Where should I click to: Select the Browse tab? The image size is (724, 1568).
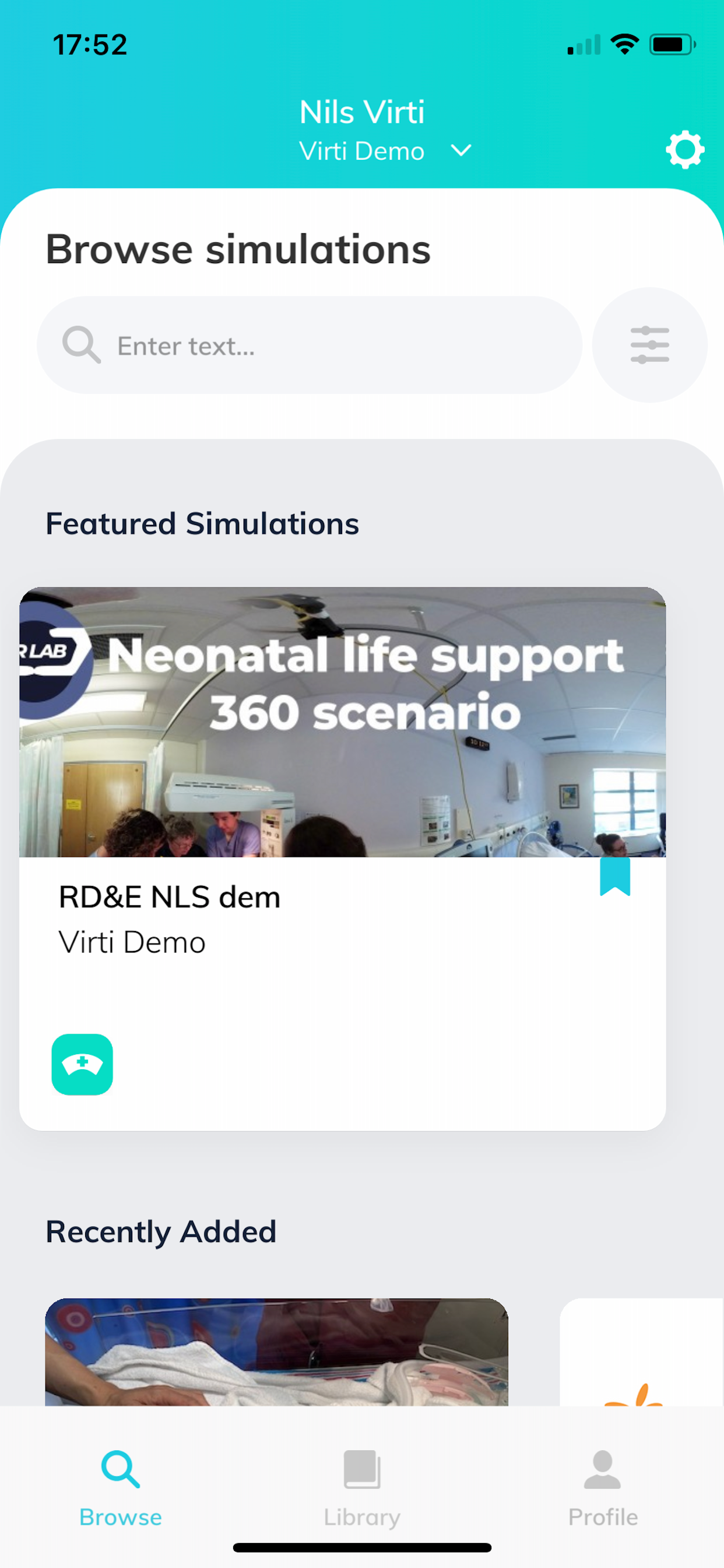pos(121,1487)
